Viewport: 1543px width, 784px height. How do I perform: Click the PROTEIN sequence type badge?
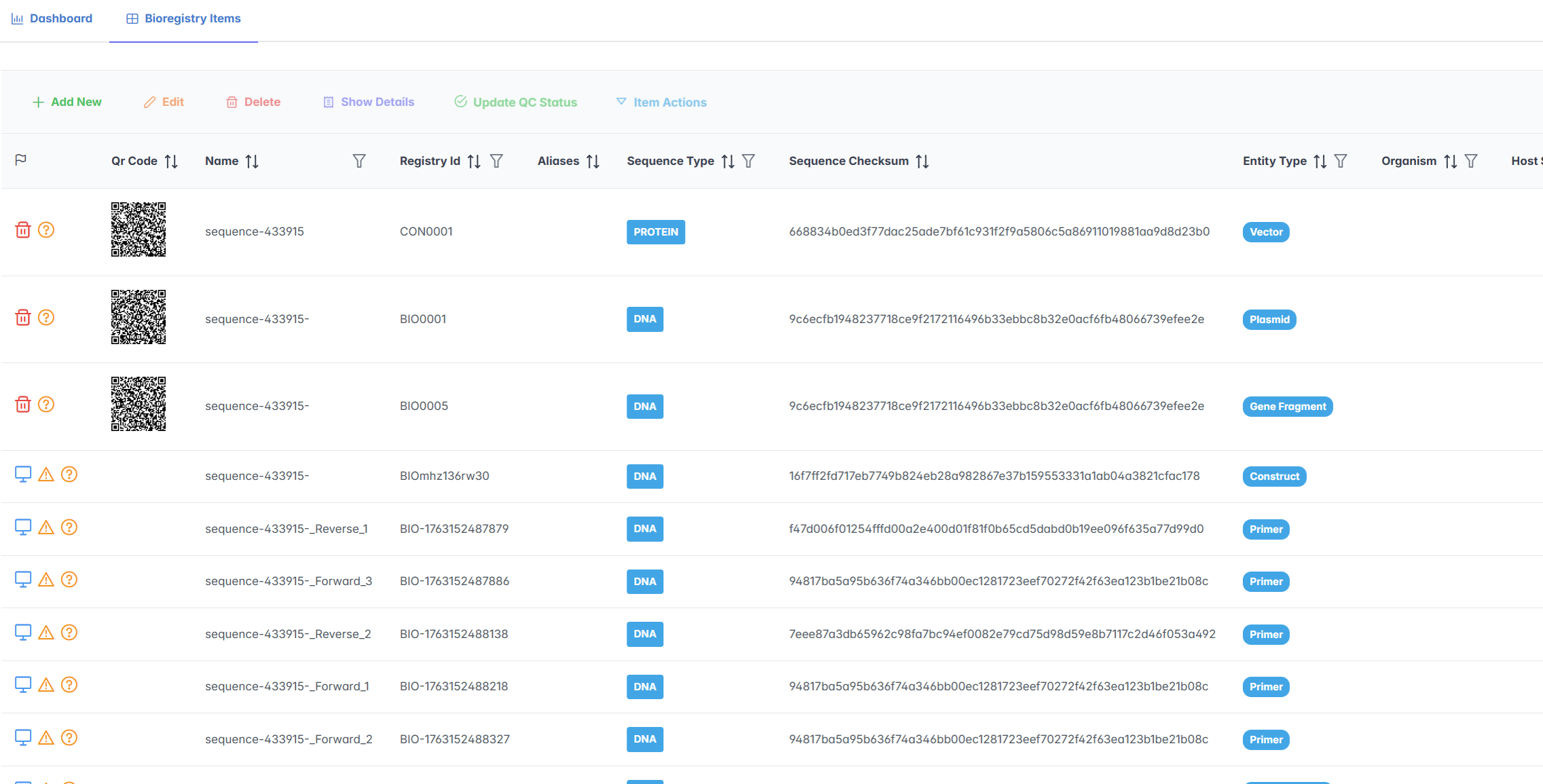pos(656,231)
